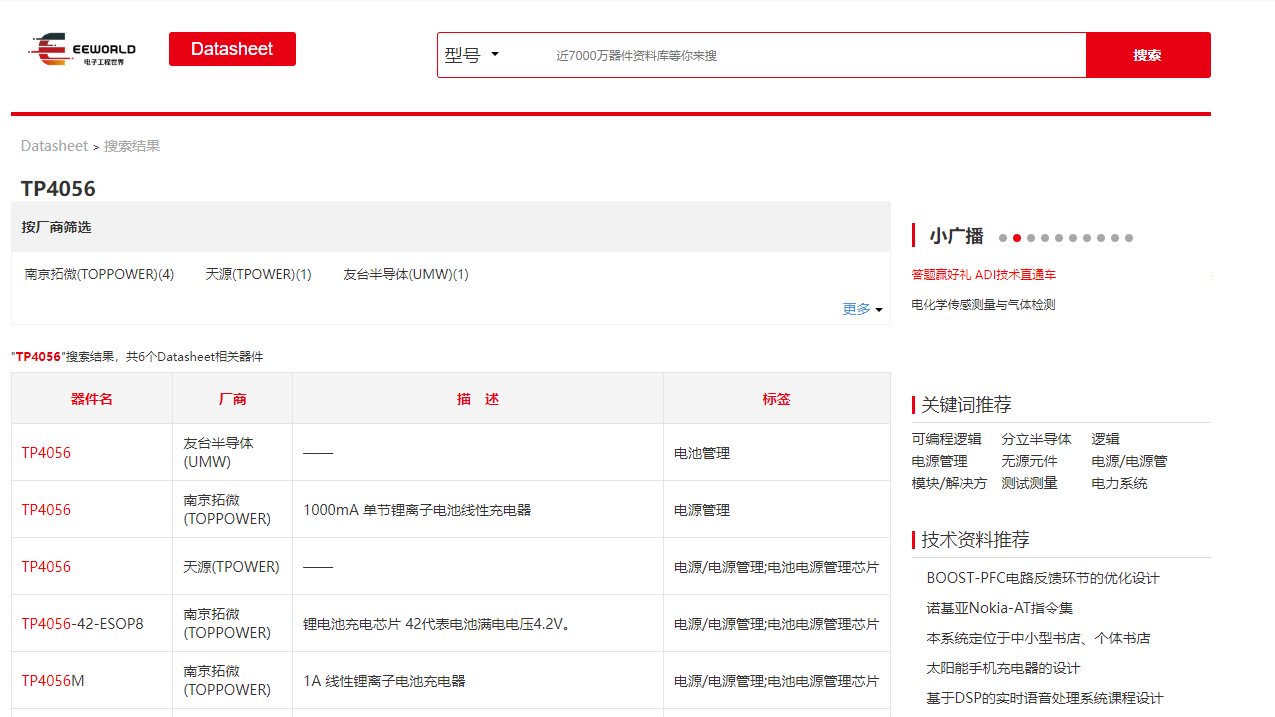Screen dimensions: 1275x717
Task: Open keyword 电力系统
Action: point(1120,483)
